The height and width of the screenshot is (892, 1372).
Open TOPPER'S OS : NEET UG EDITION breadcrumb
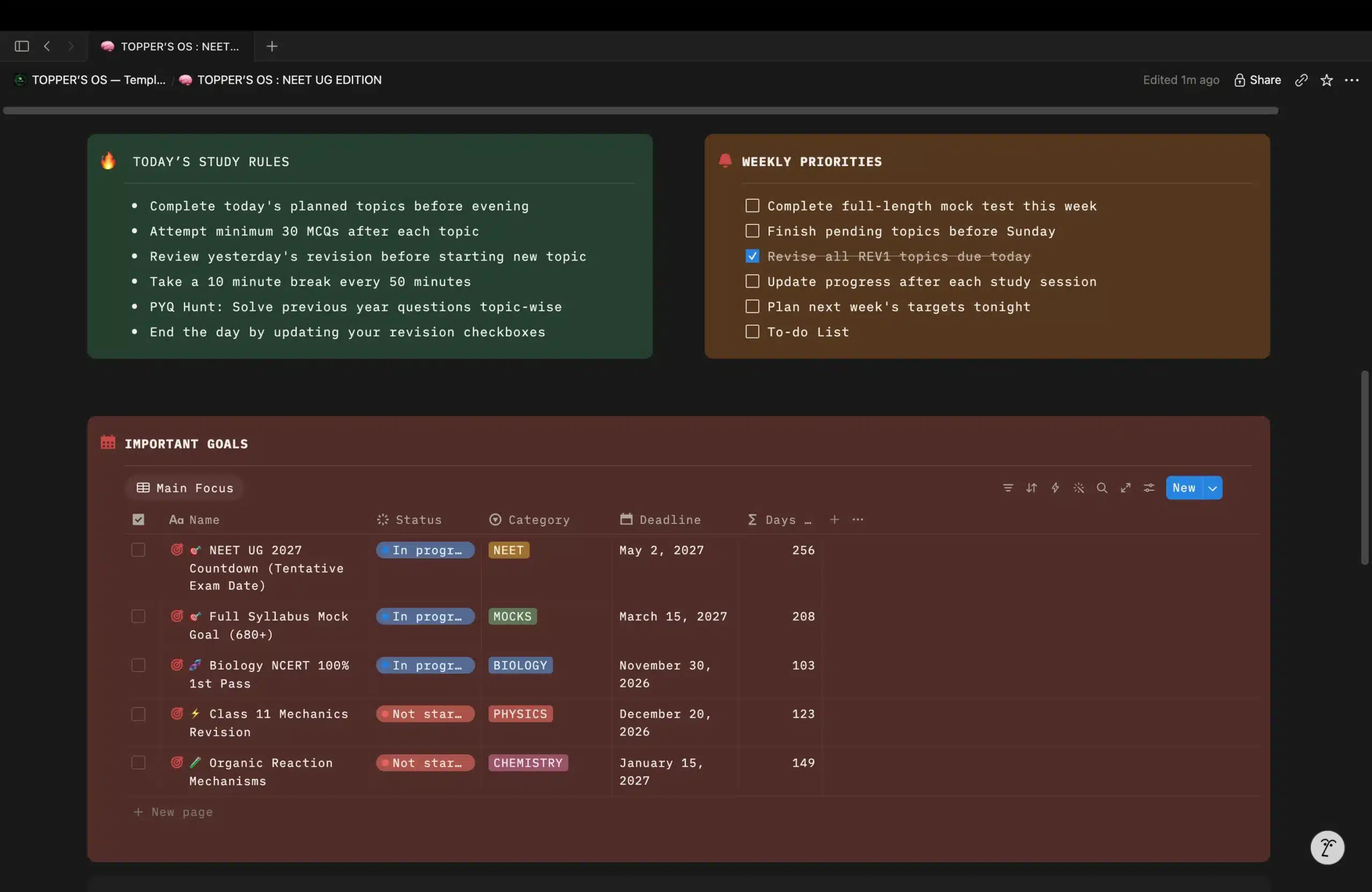[280, 80]
